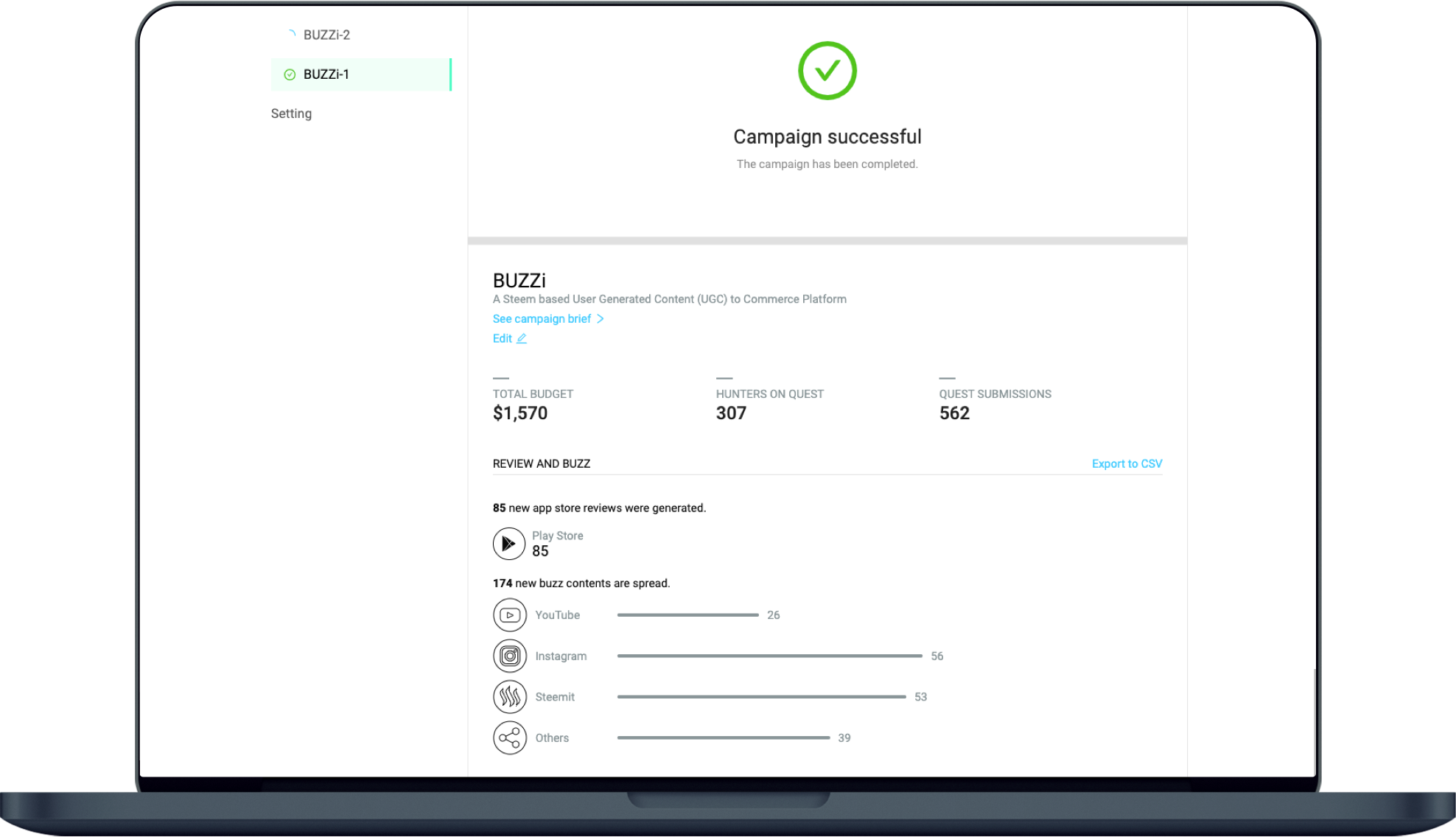Screen dimensions: 1456x837
Task: Click the Instagram icon
Action: [x=509, y=656]
